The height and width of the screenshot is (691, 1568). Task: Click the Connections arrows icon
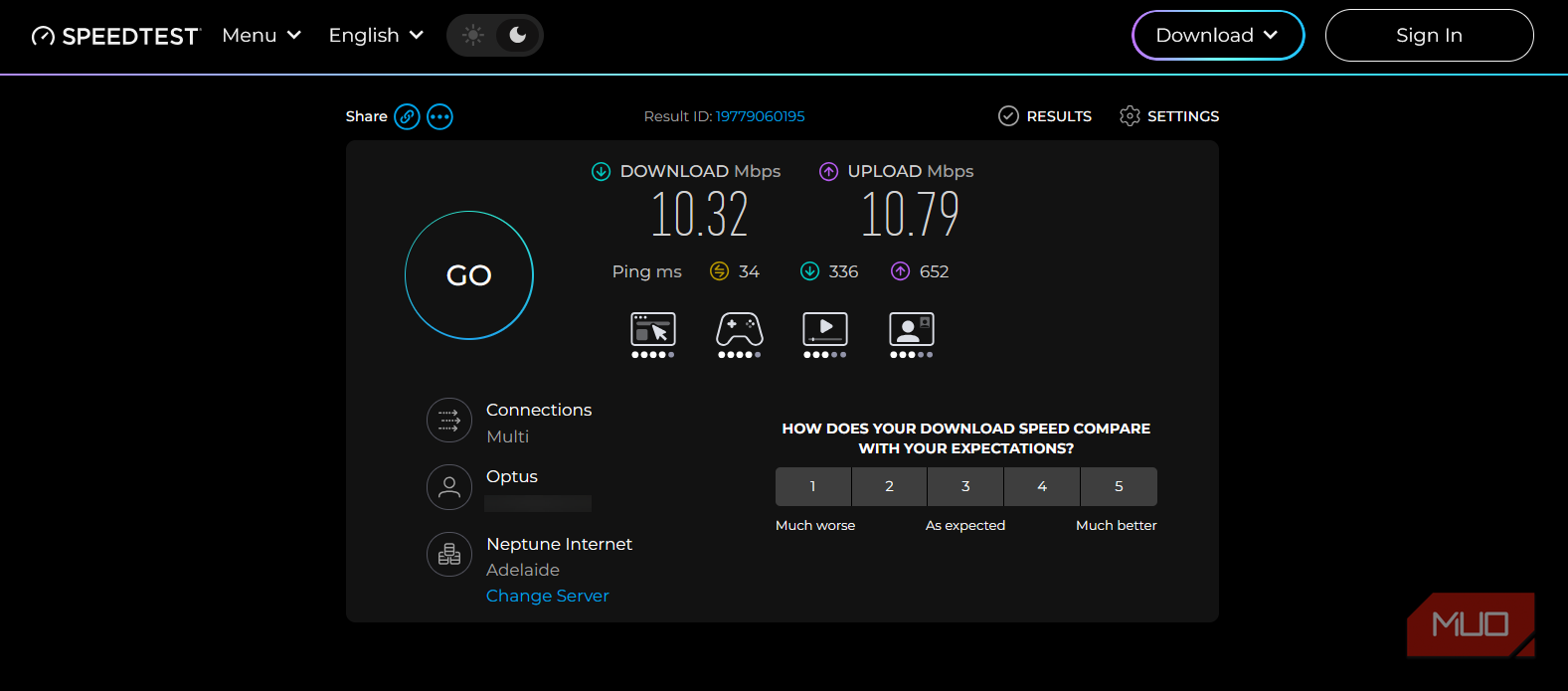449,421
